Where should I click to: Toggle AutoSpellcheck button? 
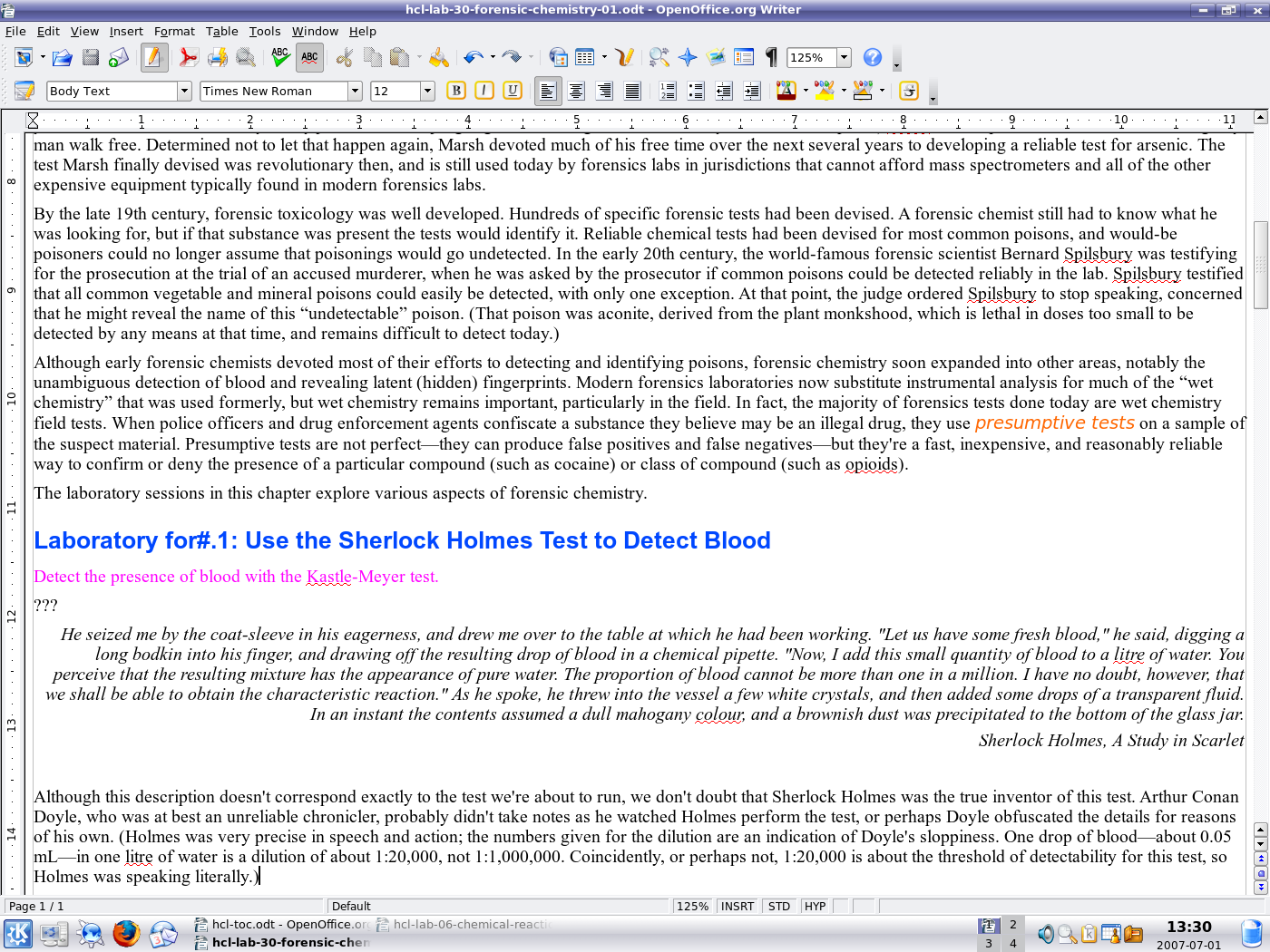pyautogui.click(x=309, y=58)
